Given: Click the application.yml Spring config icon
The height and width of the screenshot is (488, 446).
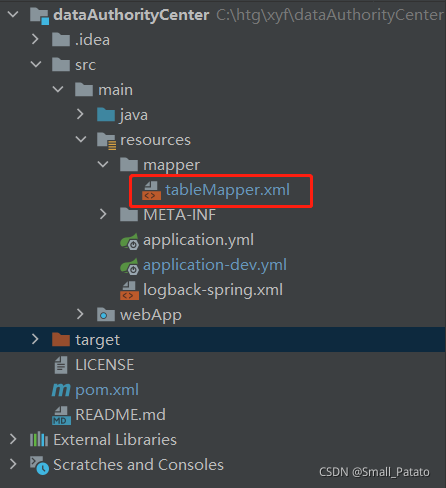Looking at the screenshot, I should point(129,241).
